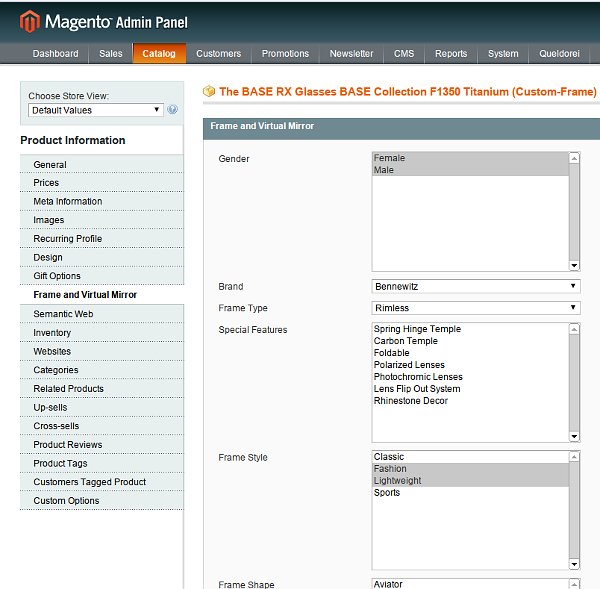This screenshot has width=600, height=589.
Task: Click Gender list scroll down arrow
Action: tap(574, 266)
